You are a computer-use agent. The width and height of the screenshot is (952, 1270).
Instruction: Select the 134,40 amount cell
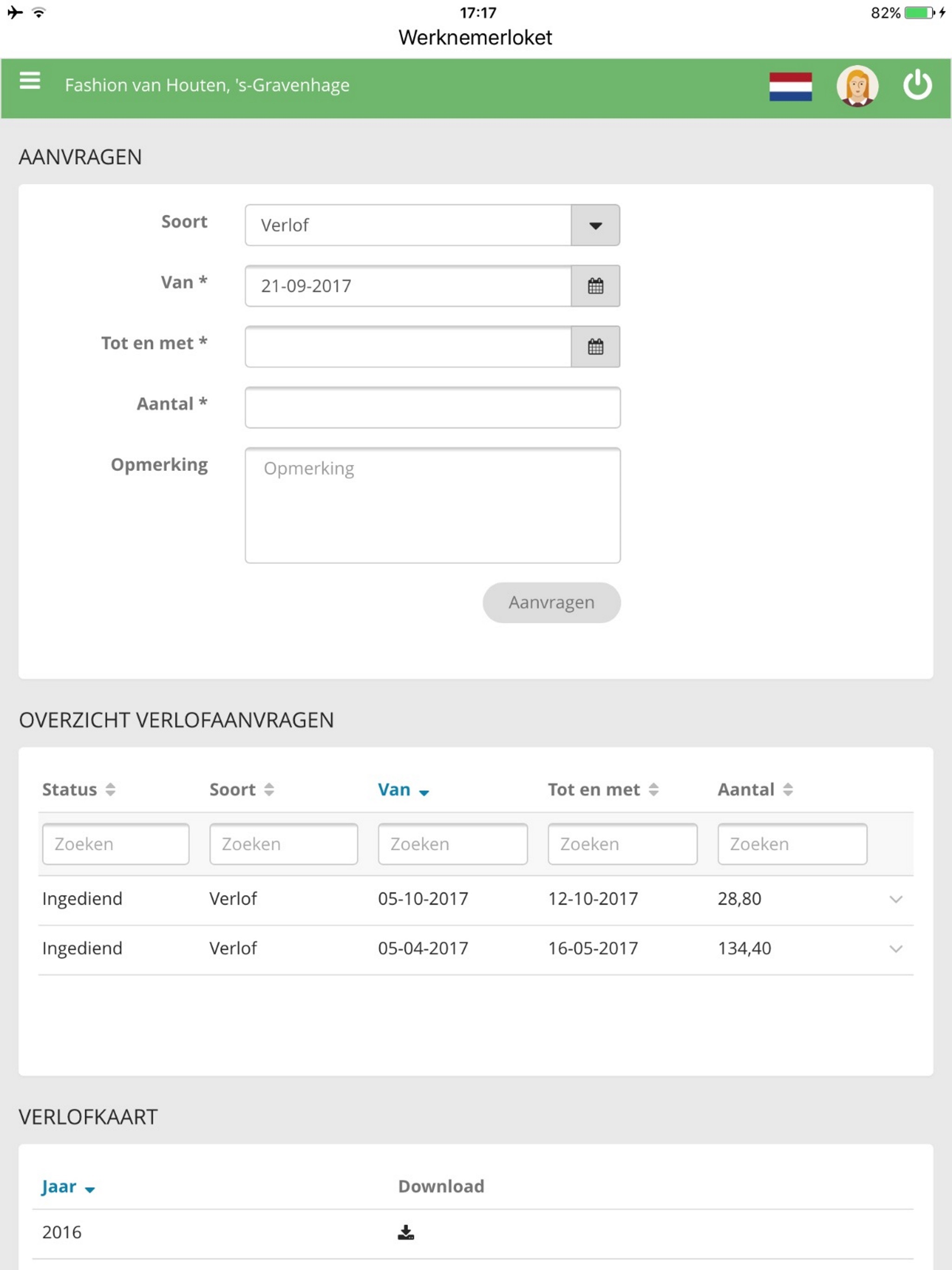(x=744, y=948)
